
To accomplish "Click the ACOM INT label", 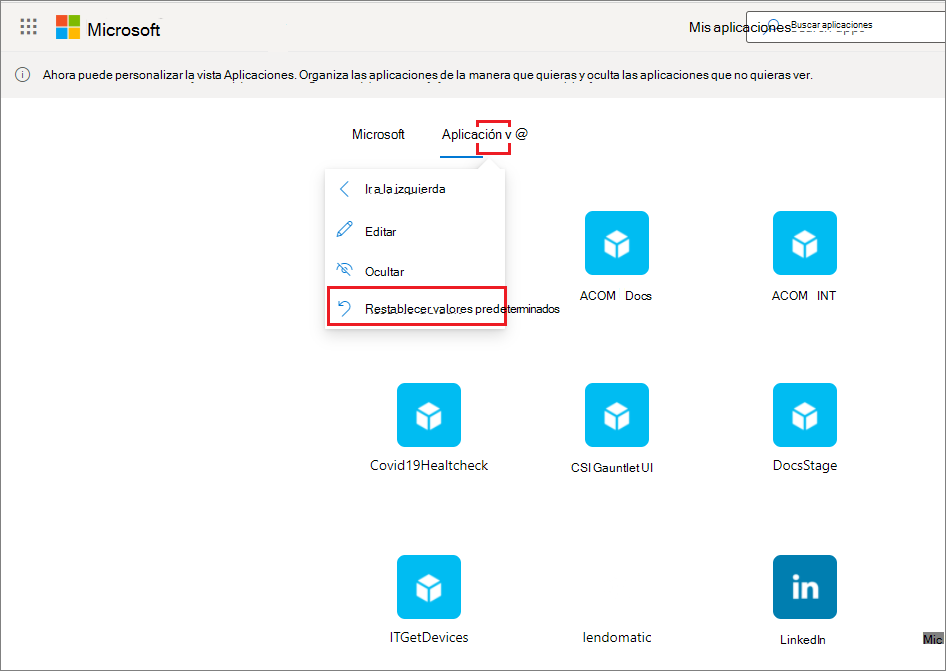I will click(x=804, y=296).
